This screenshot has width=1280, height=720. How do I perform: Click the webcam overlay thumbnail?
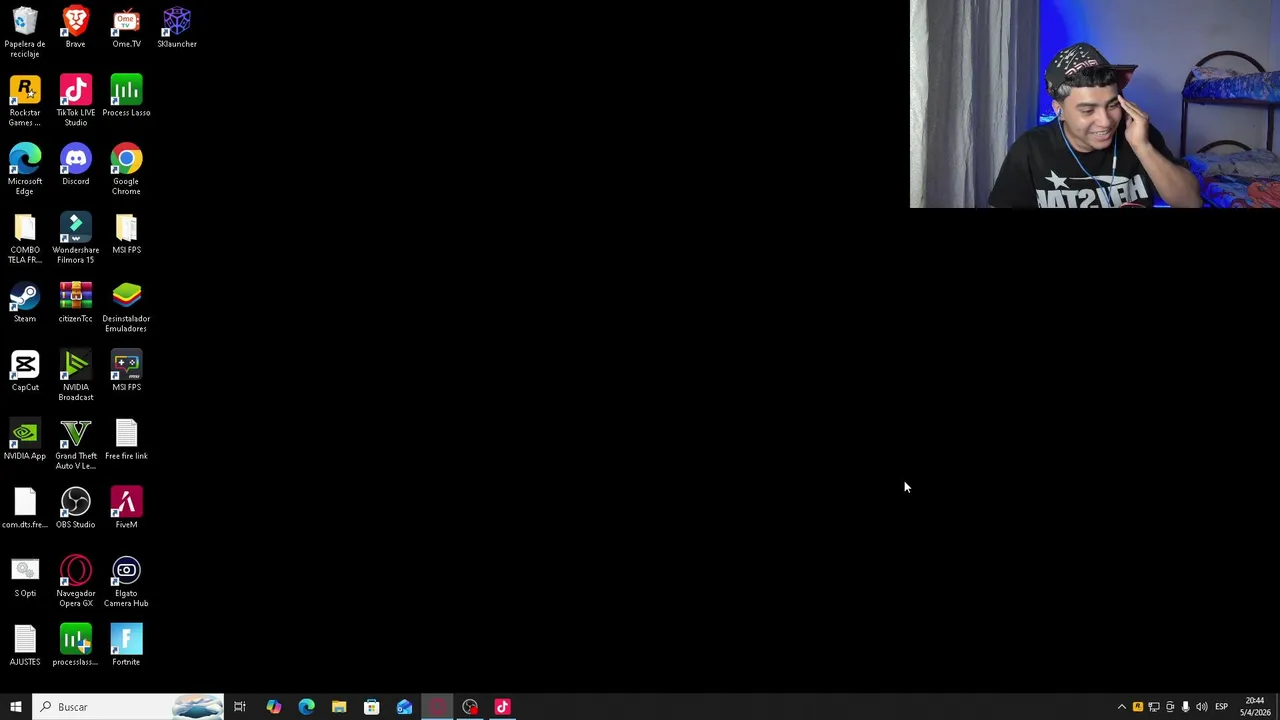[1095, 104]
